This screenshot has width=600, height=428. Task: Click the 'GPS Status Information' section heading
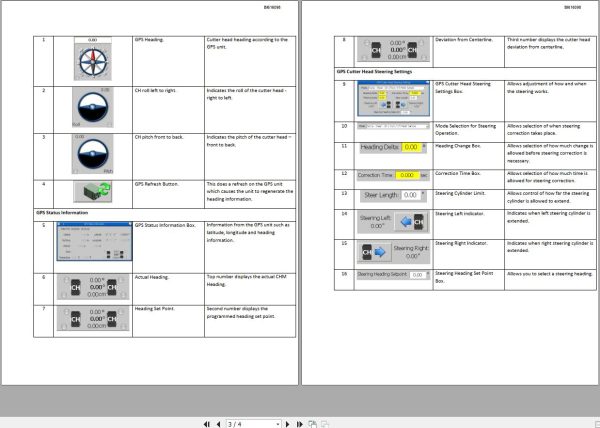pyautogui.click(x=62, y=213)
